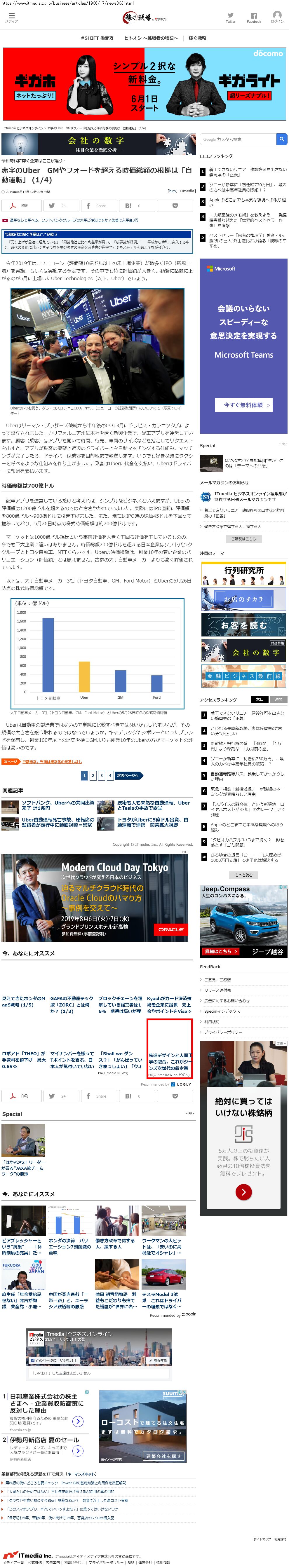Open the テスラModel 3 recommended article thumbnail

click(164, 1274)
